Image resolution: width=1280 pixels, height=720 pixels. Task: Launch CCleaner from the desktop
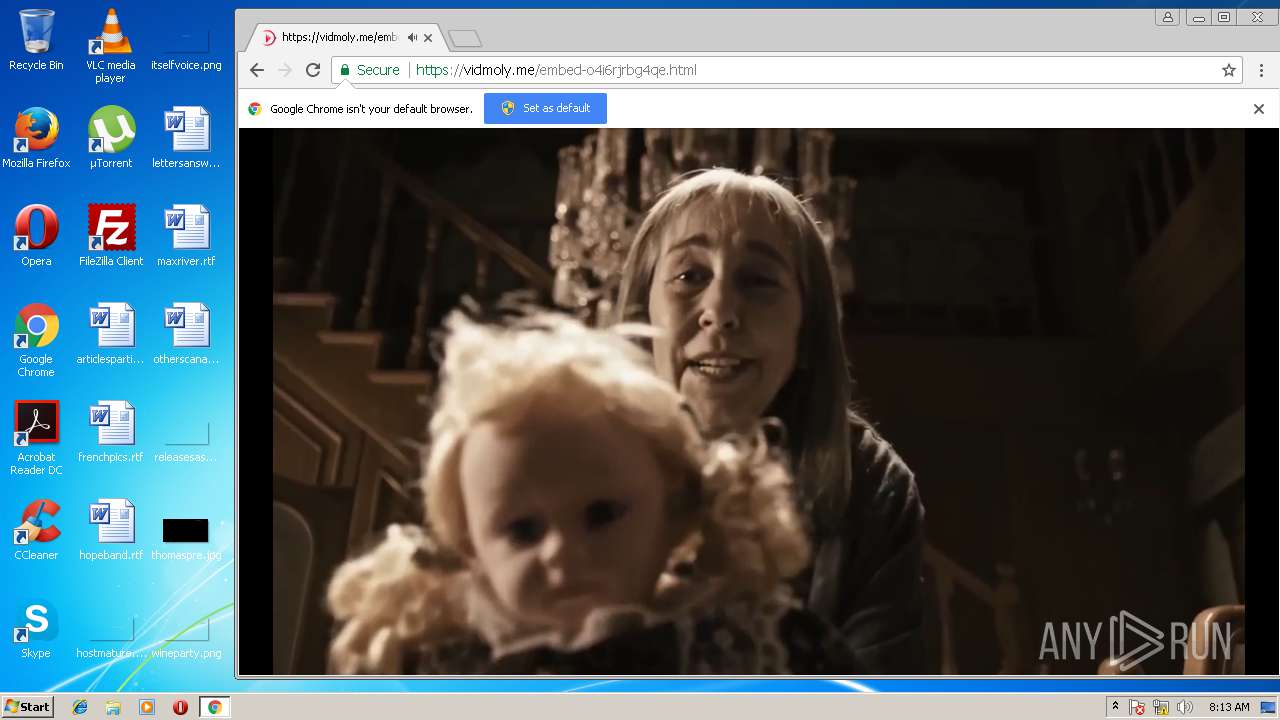[36, 530]
